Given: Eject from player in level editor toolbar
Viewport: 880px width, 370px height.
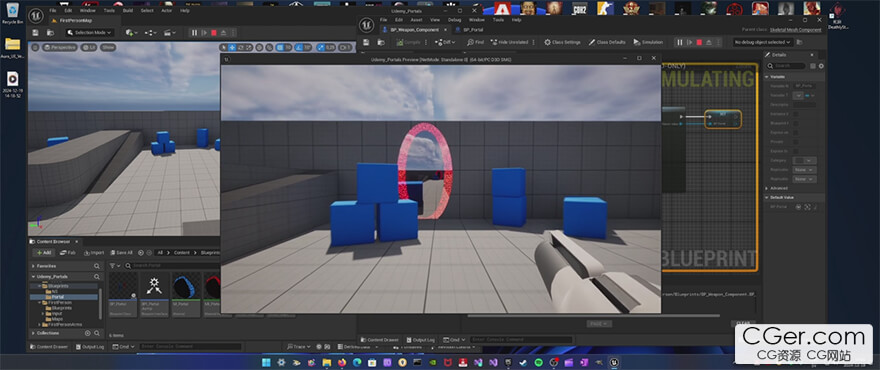Looking at the screenshot, I should tap(223, 33).
